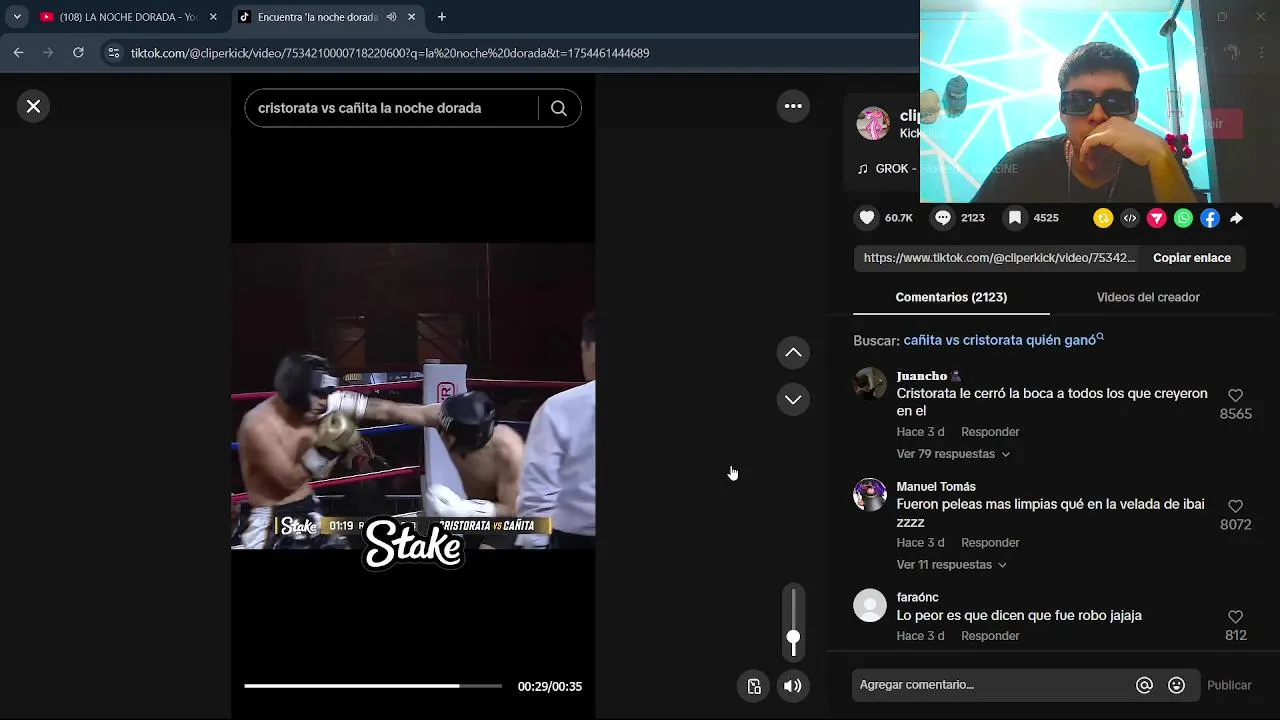Save video with bookmark icon
This screenshot has width=1280, height=720.
[1015, 217]
